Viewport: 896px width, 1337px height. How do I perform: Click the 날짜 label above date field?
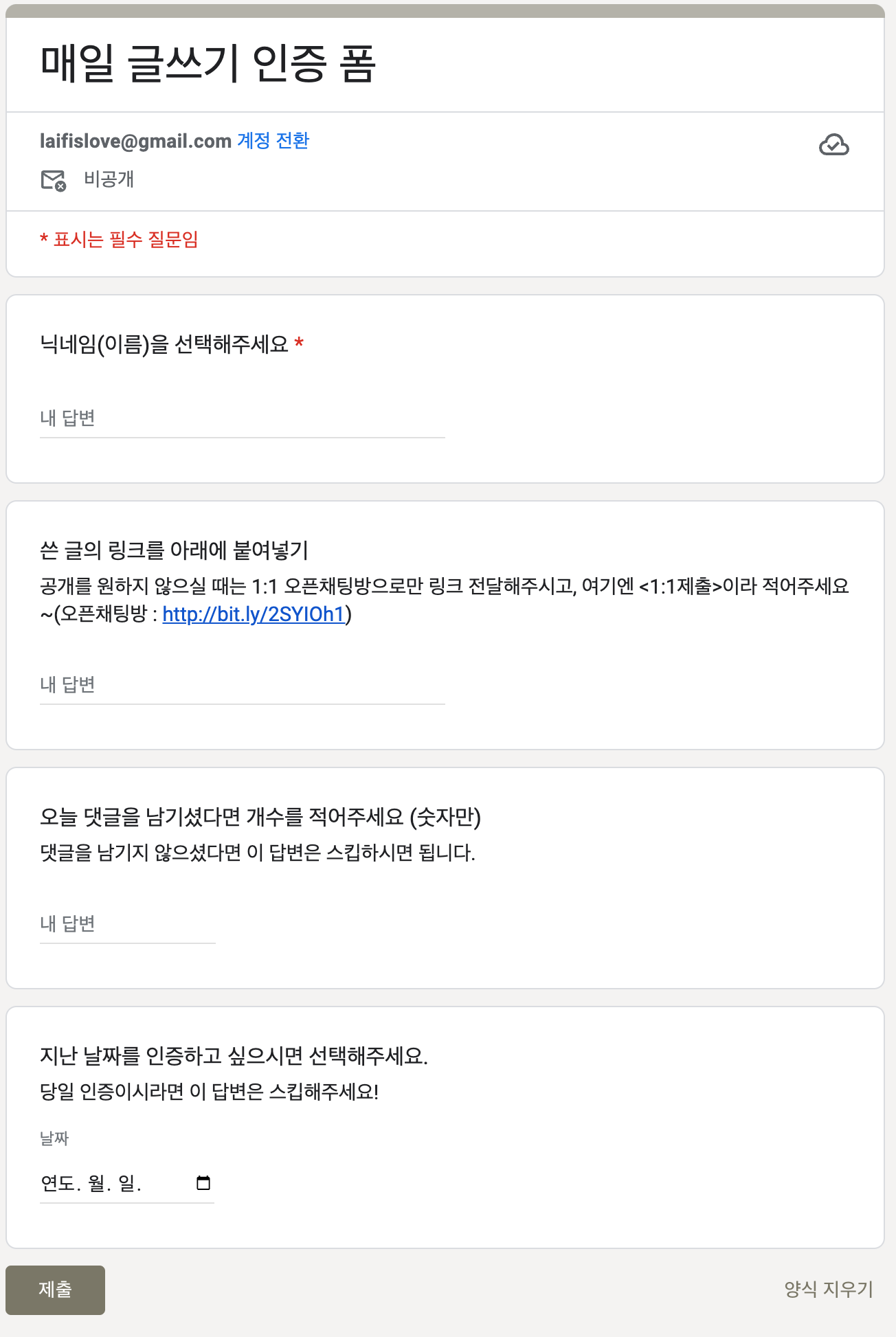(54, 1138)
